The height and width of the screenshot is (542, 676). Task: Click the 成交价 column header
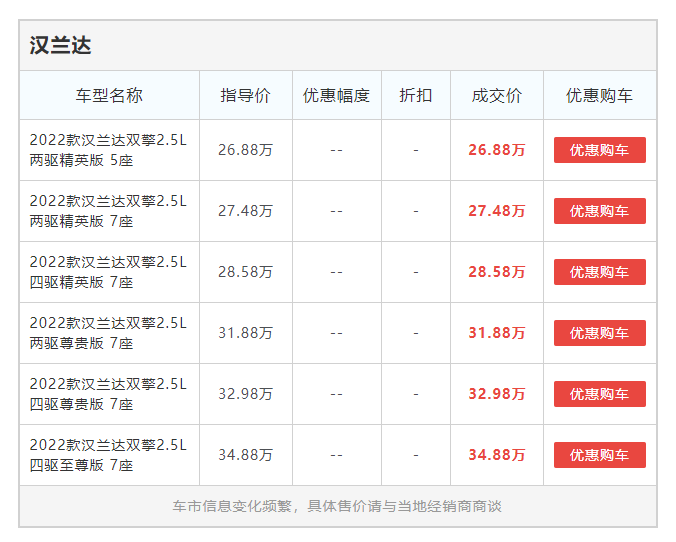click(497, 95)
